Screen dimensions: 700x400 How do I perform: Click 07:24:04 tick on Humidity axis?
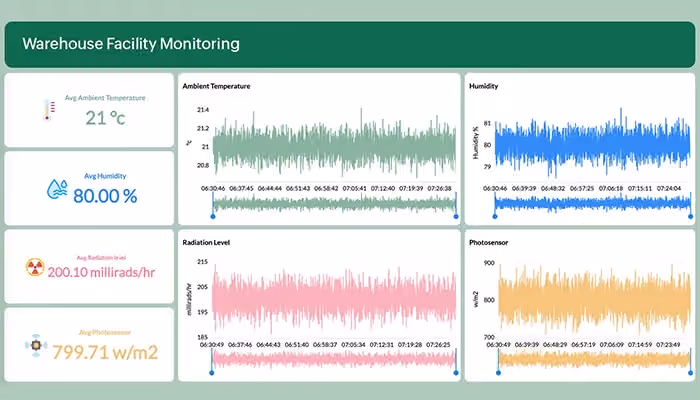click(669, 188)
